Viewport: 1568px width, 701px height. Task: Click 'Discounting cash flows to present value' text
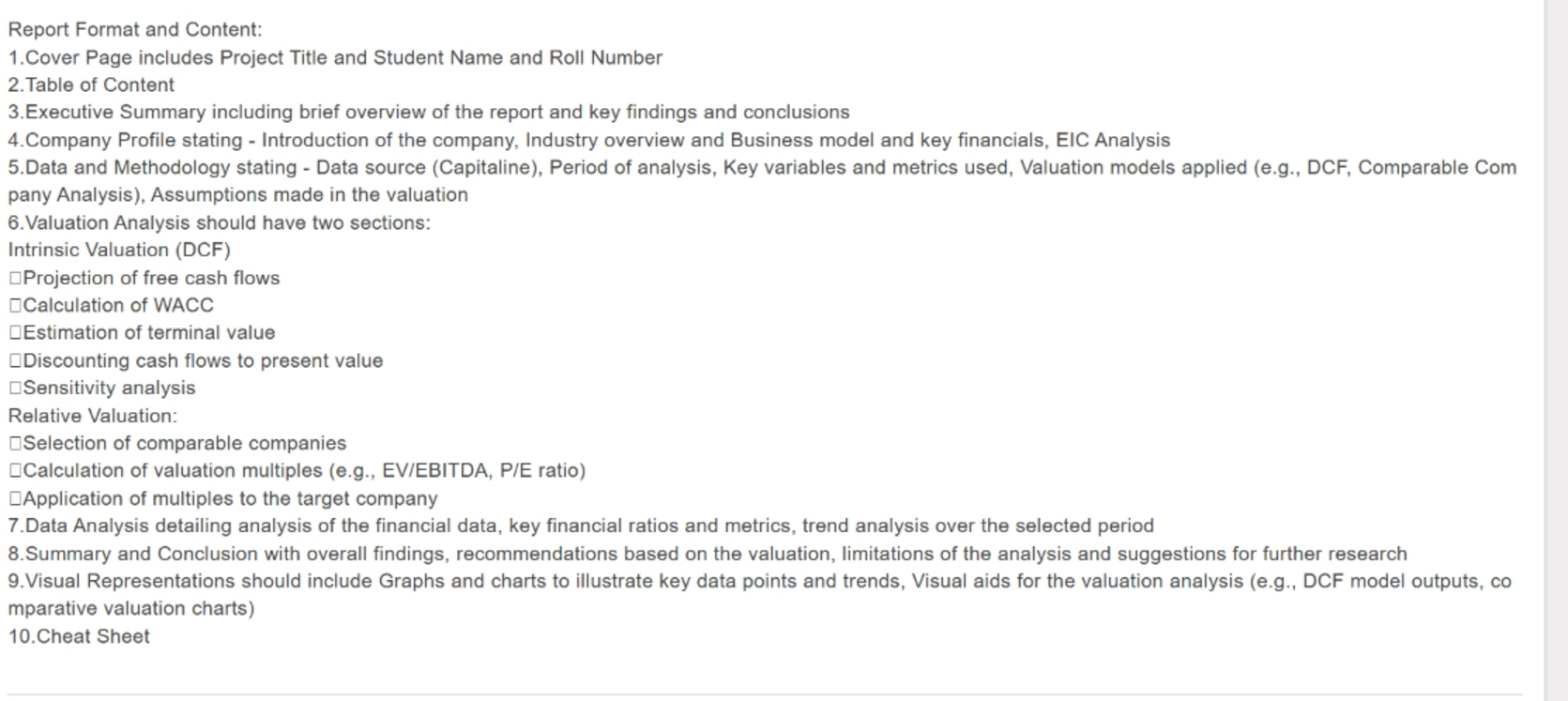pyautogui.click(x=203, y=361)
